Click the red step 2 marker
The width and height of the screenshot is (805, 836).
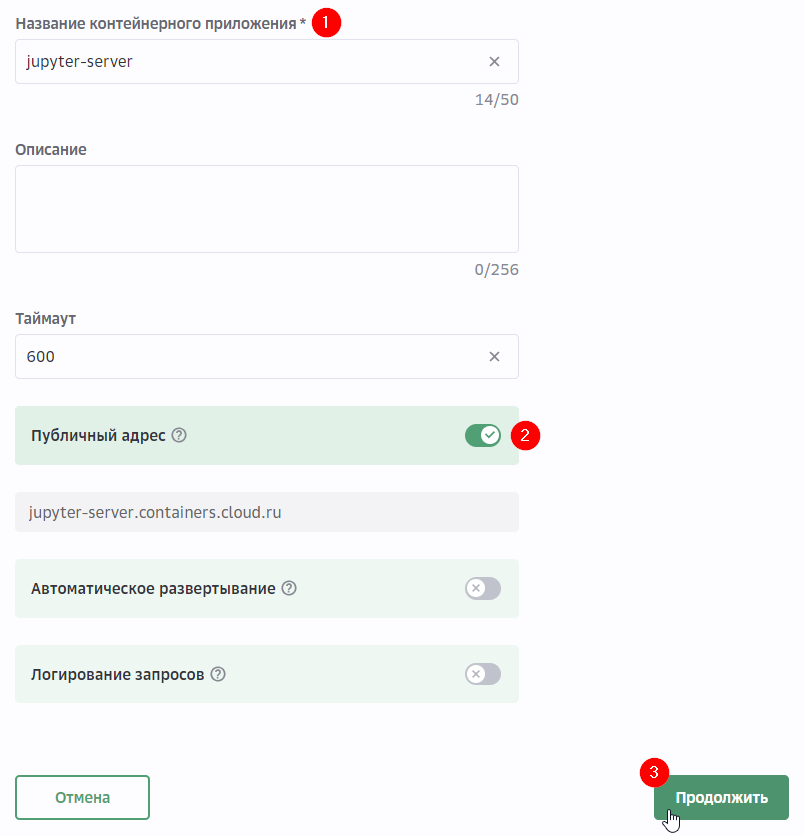pyautogui.click(x=525, y=436)
